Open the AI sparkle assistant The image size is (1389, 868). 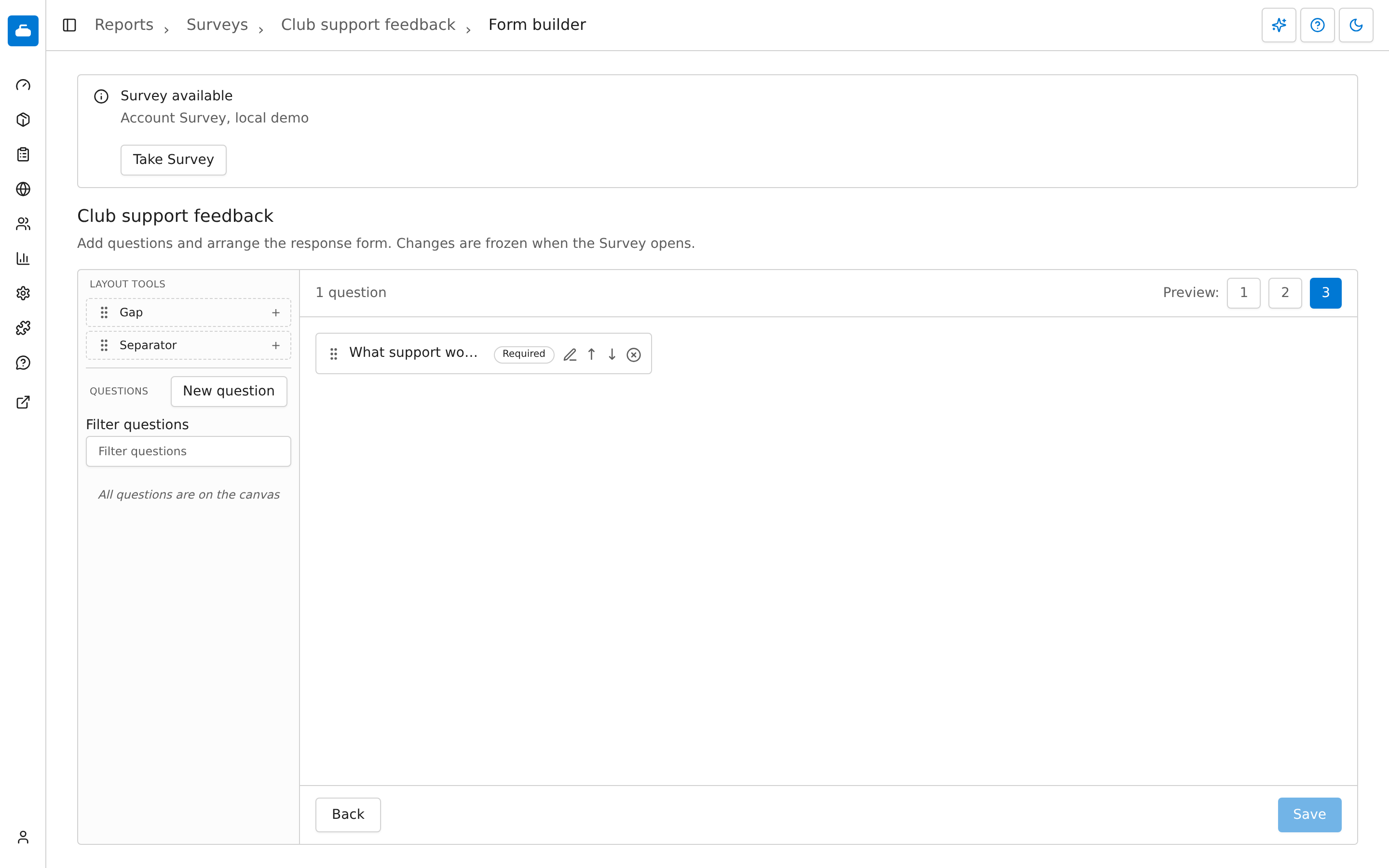(x=1279, y=25)
